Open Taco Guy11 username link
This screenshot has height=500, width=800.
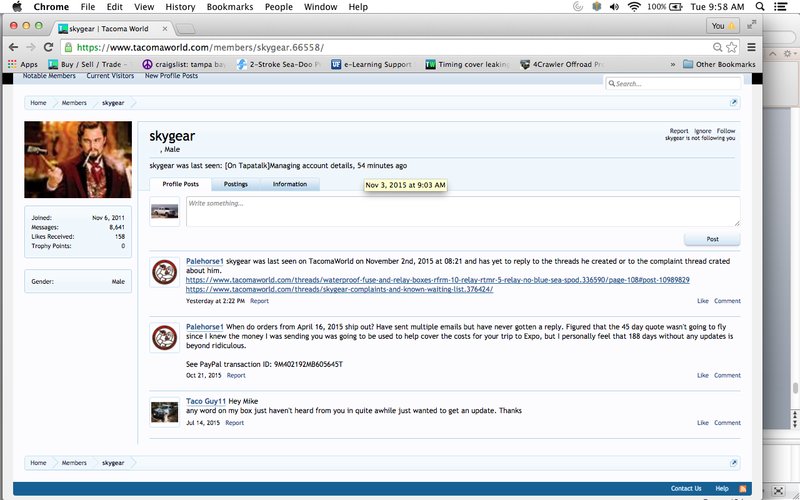[x=206, y=402]
